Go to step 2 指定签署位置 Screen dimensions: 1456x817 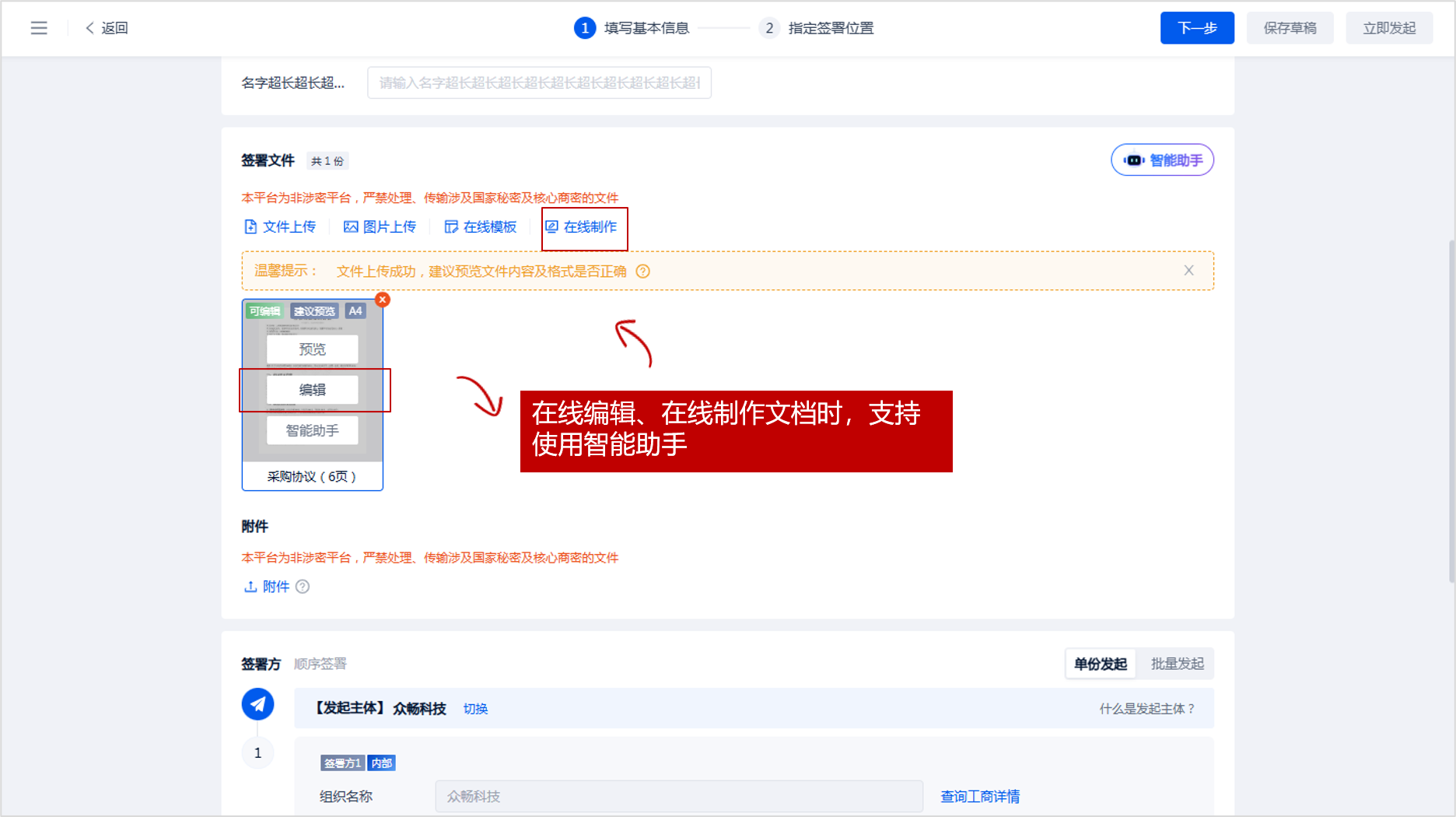pos(817,28)
